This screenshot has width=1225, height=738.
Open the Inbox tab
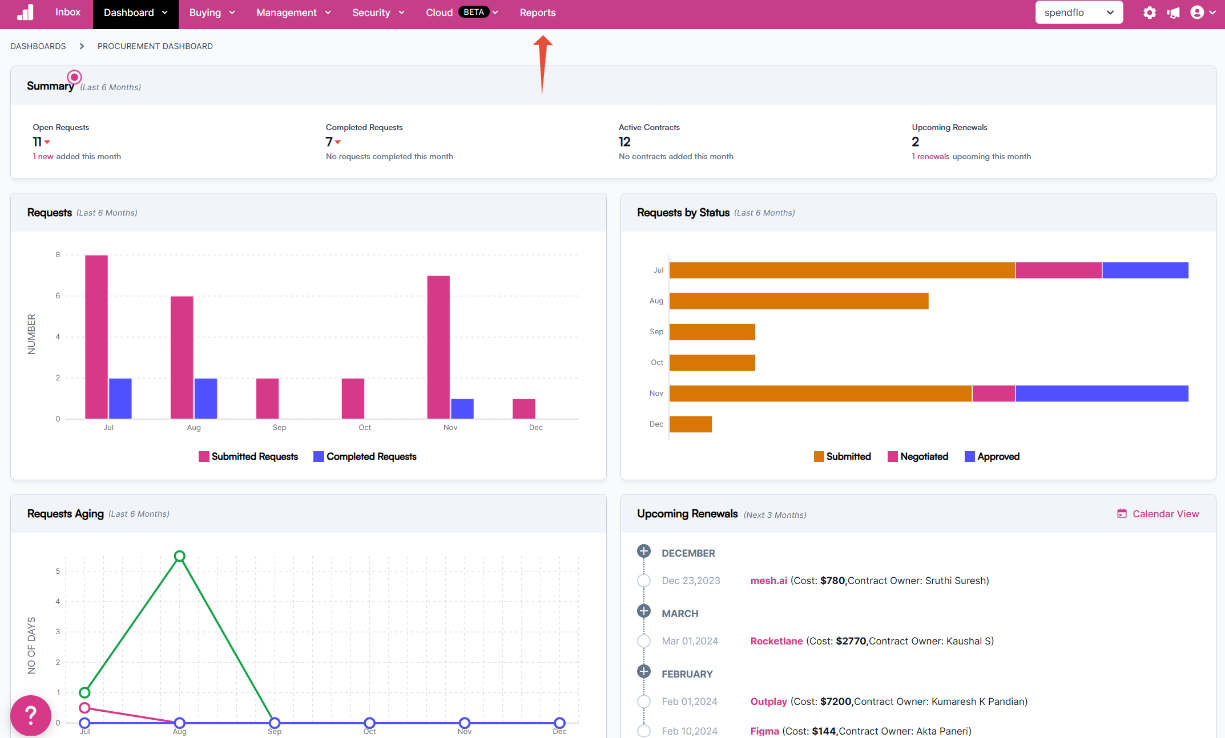coord(68,13)
